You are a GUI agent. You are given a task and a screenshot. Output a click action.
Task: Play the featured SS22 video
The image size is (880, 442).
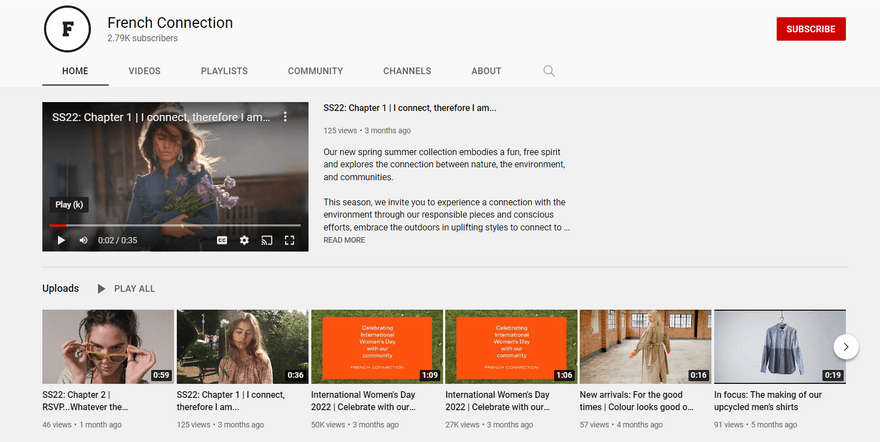coord(61,240)
